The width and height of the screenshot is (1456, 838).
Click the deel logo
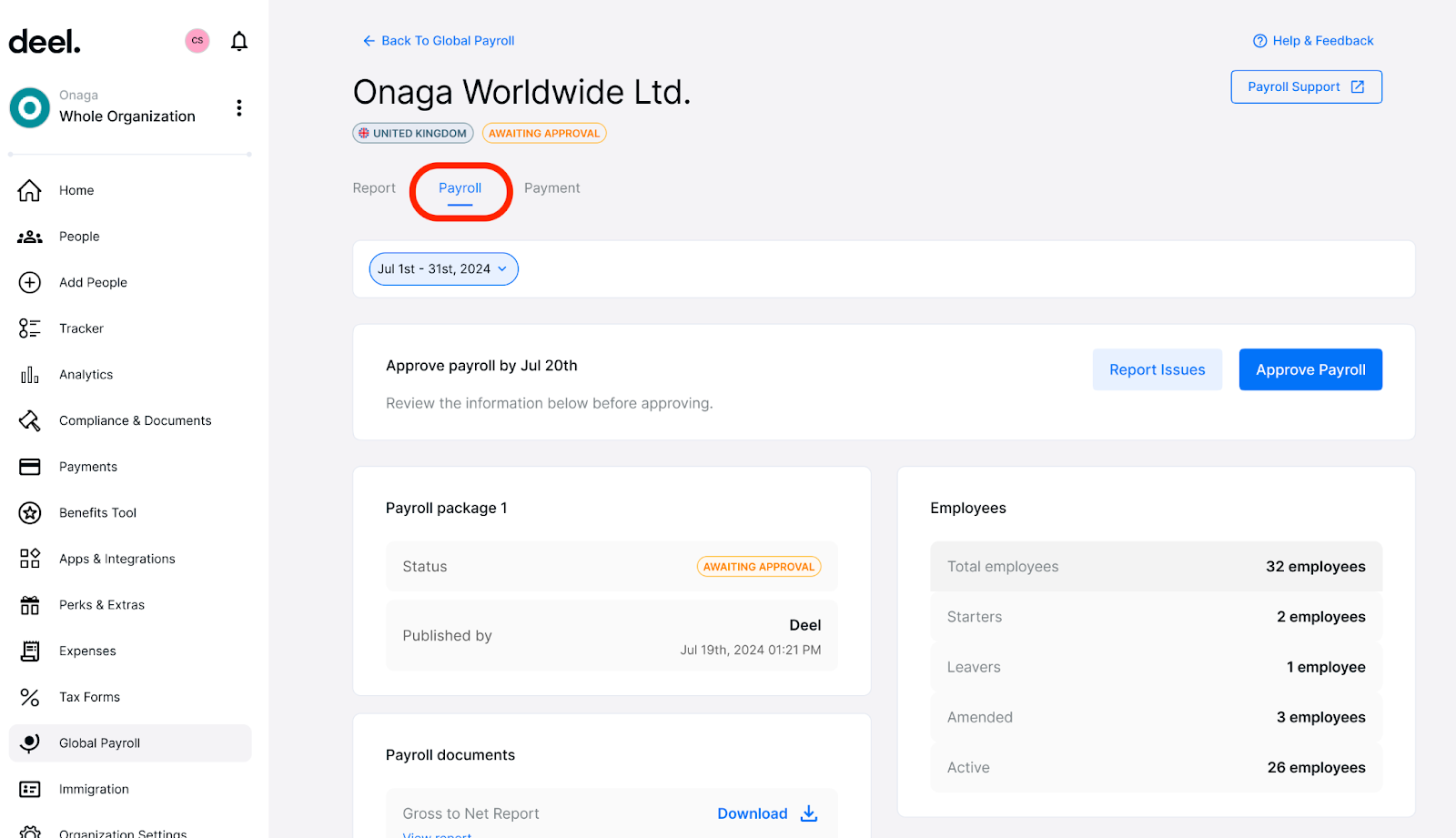tap(45, 42)
